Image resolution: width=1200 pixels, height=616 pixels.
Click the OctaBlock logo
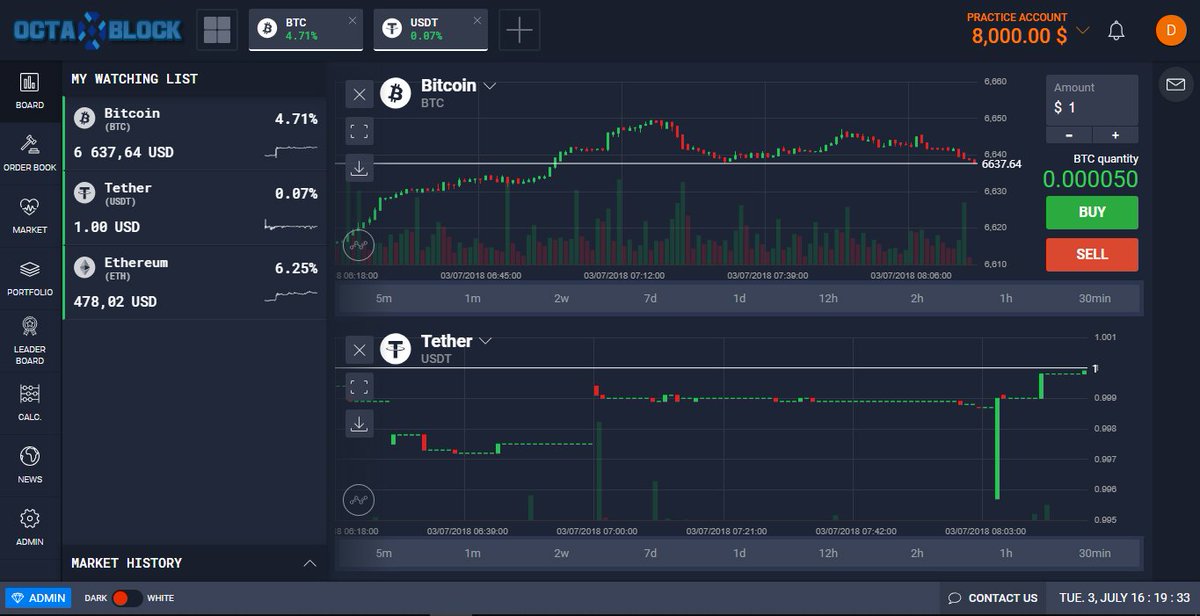coord(98,30)
